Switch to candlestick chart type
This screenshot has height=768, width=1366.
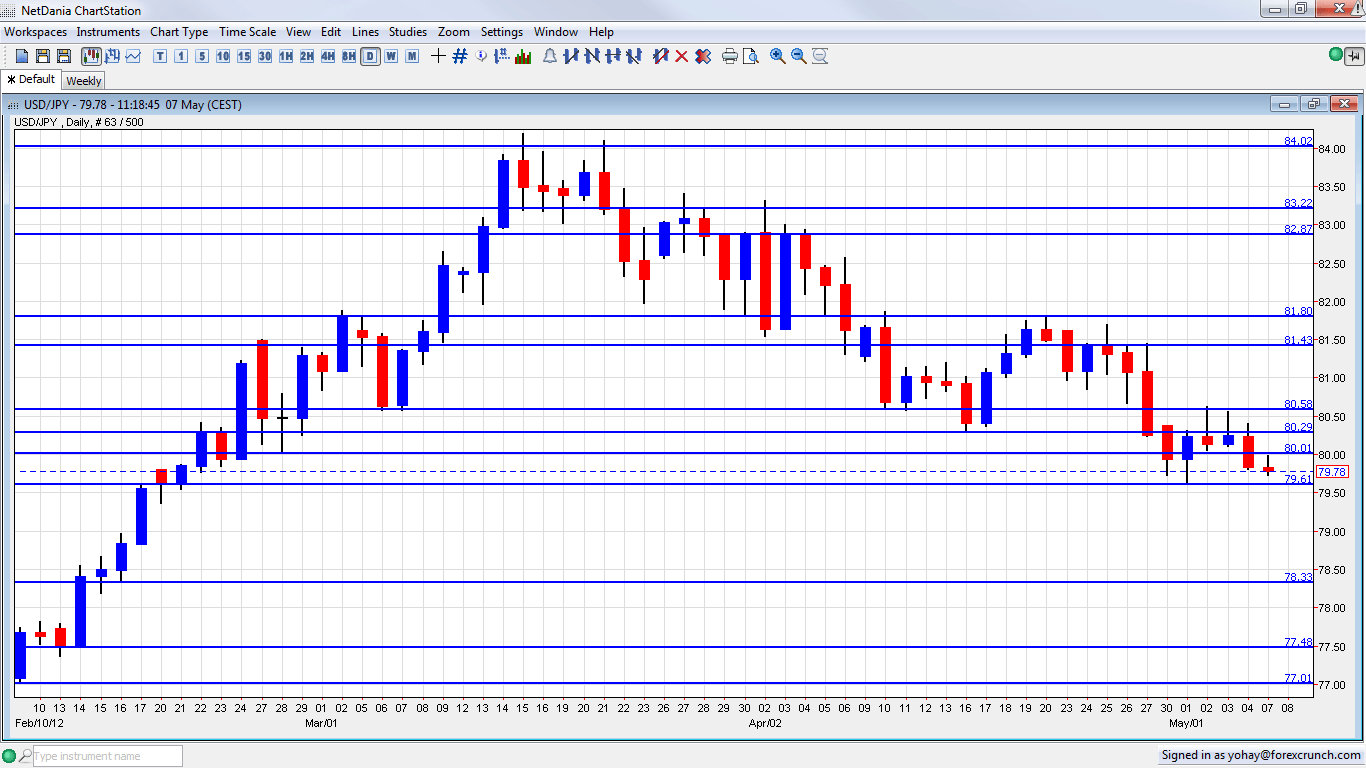[91, 56]
